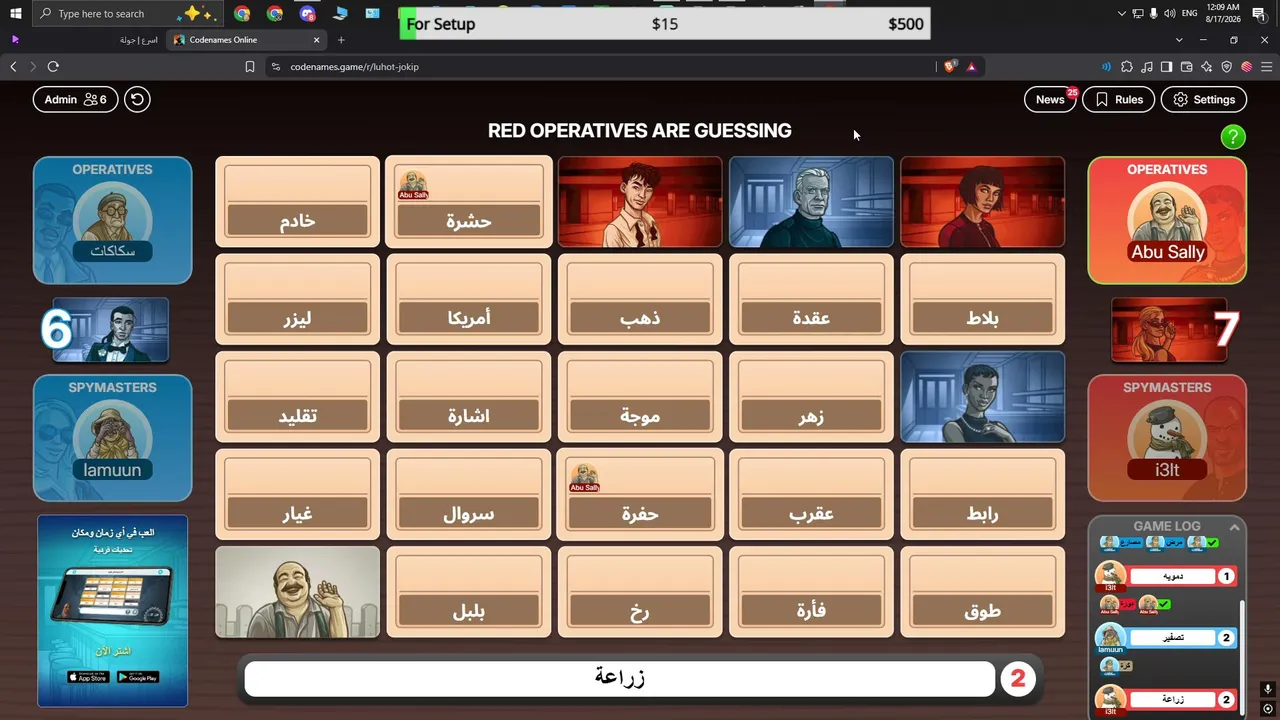Open the Leo AI sparkle icon
Image resolution: width=1280 pixels, height=720 pixels.
click(1207, 67)
